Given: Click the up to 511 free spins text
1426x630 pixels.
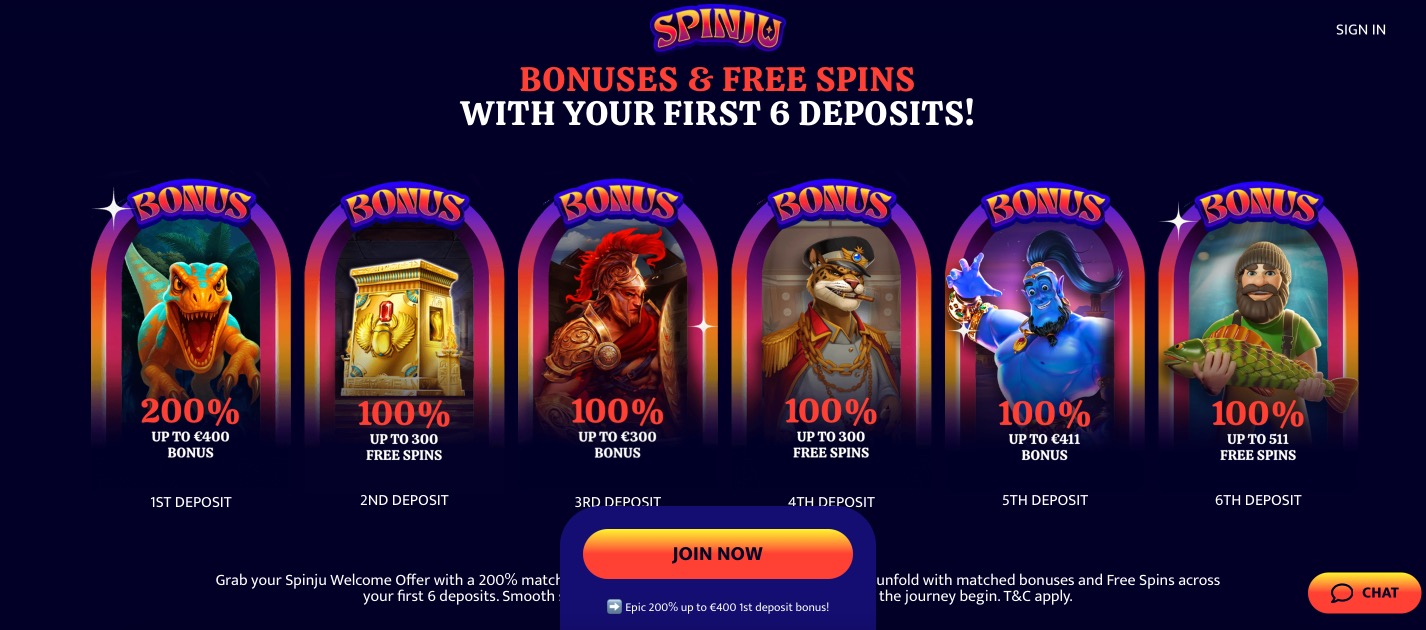Looking at the screenshot, I should 1258,447.
